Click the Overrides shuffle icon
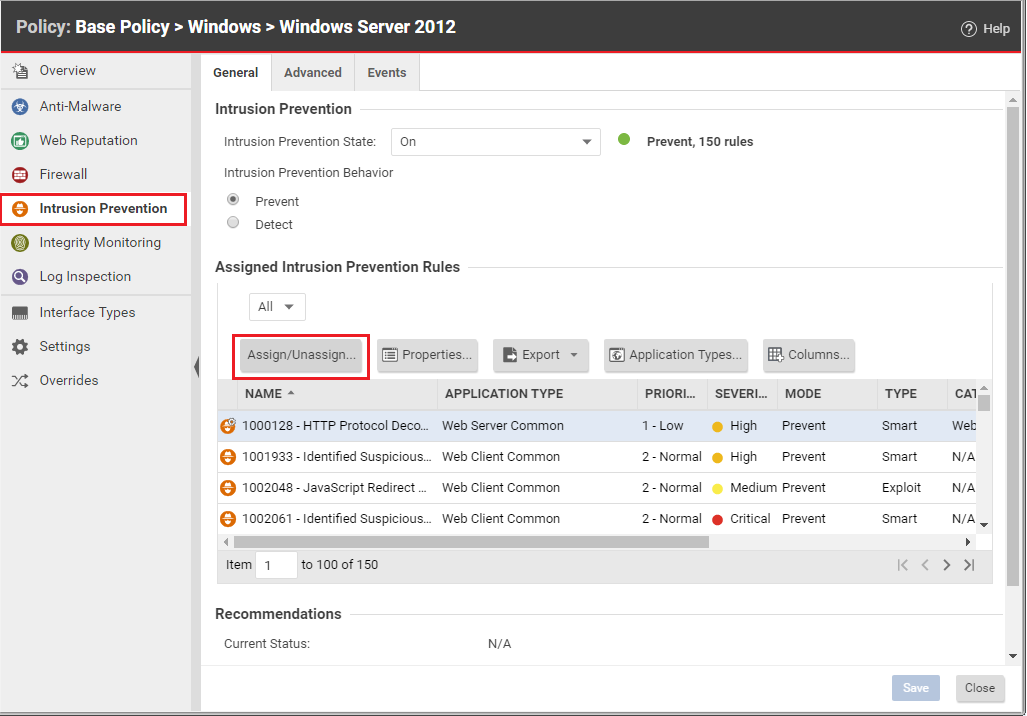This screenshot has width=1027, height=716. (x=20, y=381)
